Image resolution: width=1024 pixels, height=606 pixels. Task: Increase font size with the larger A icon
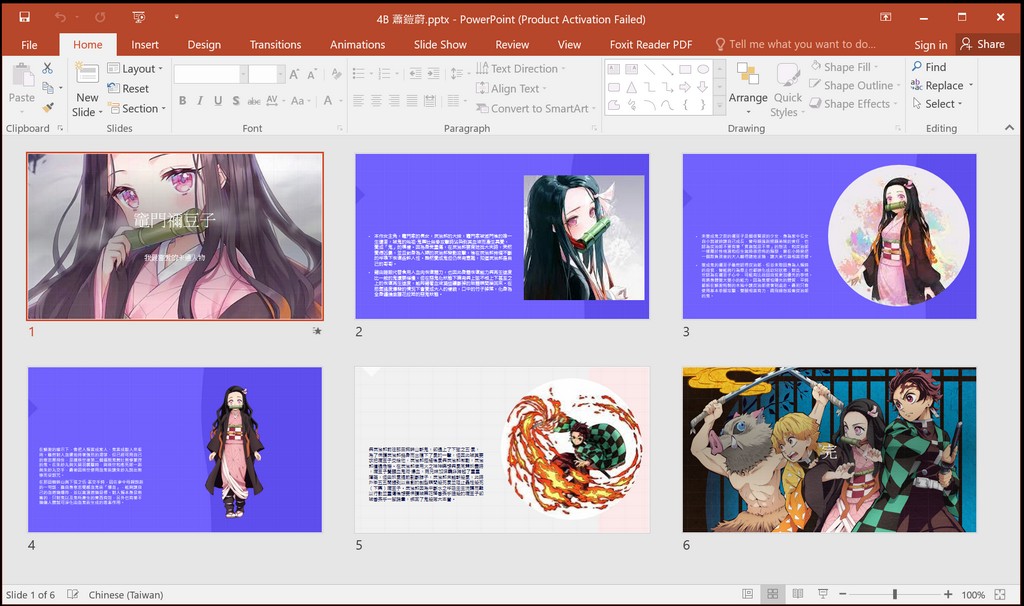(295, 74)
